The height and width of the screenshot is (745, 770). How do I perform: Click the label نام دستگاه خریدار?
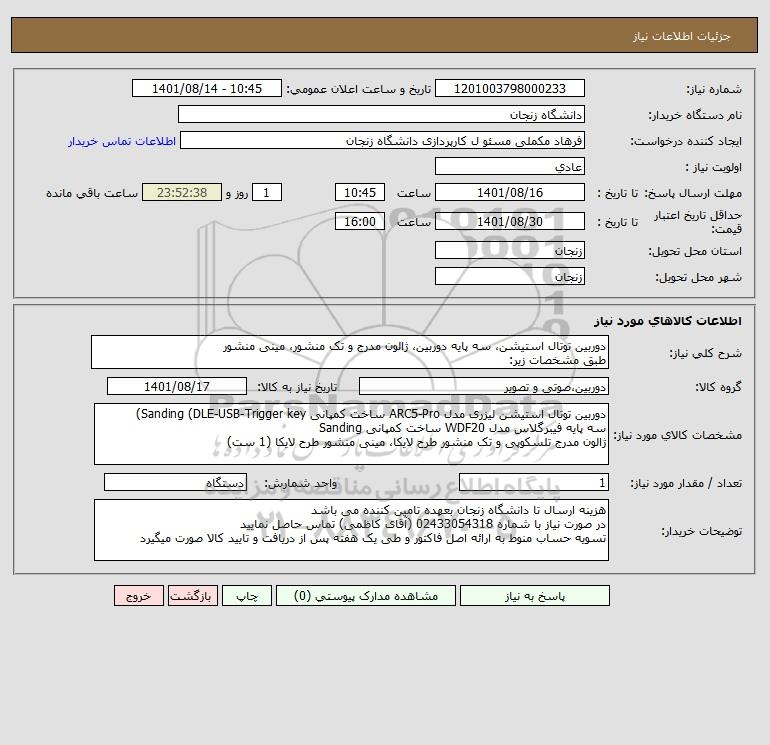tap(695, 115)
